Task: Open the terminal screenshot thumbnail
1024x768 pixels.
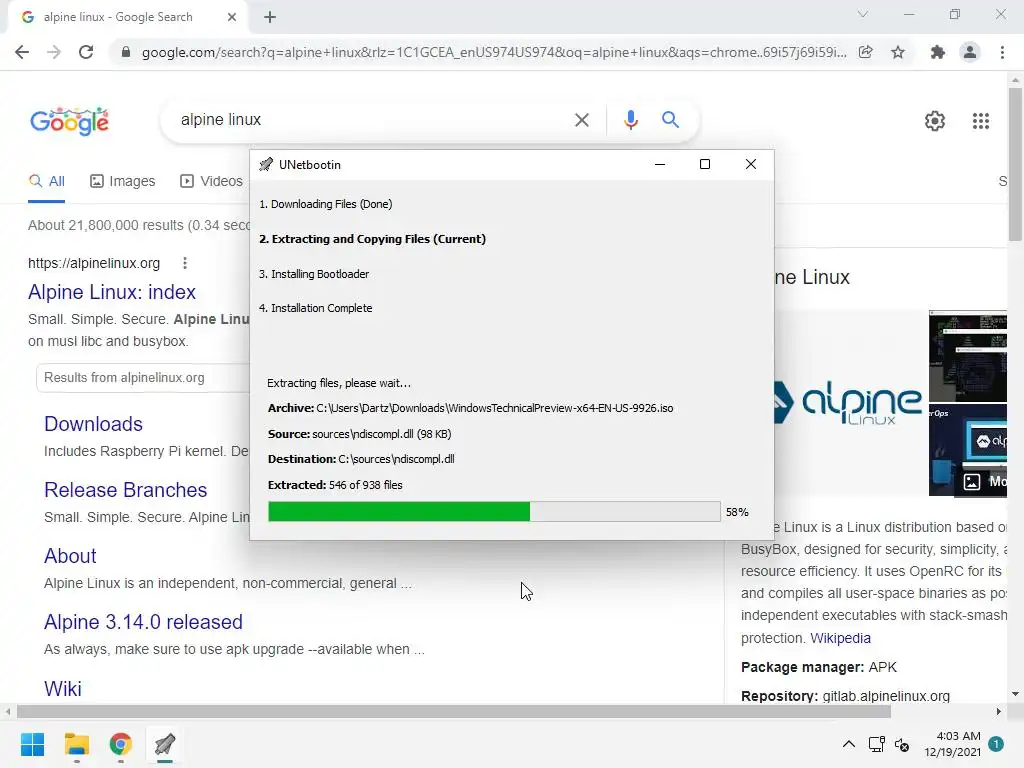Action: [x=968, y=356]
